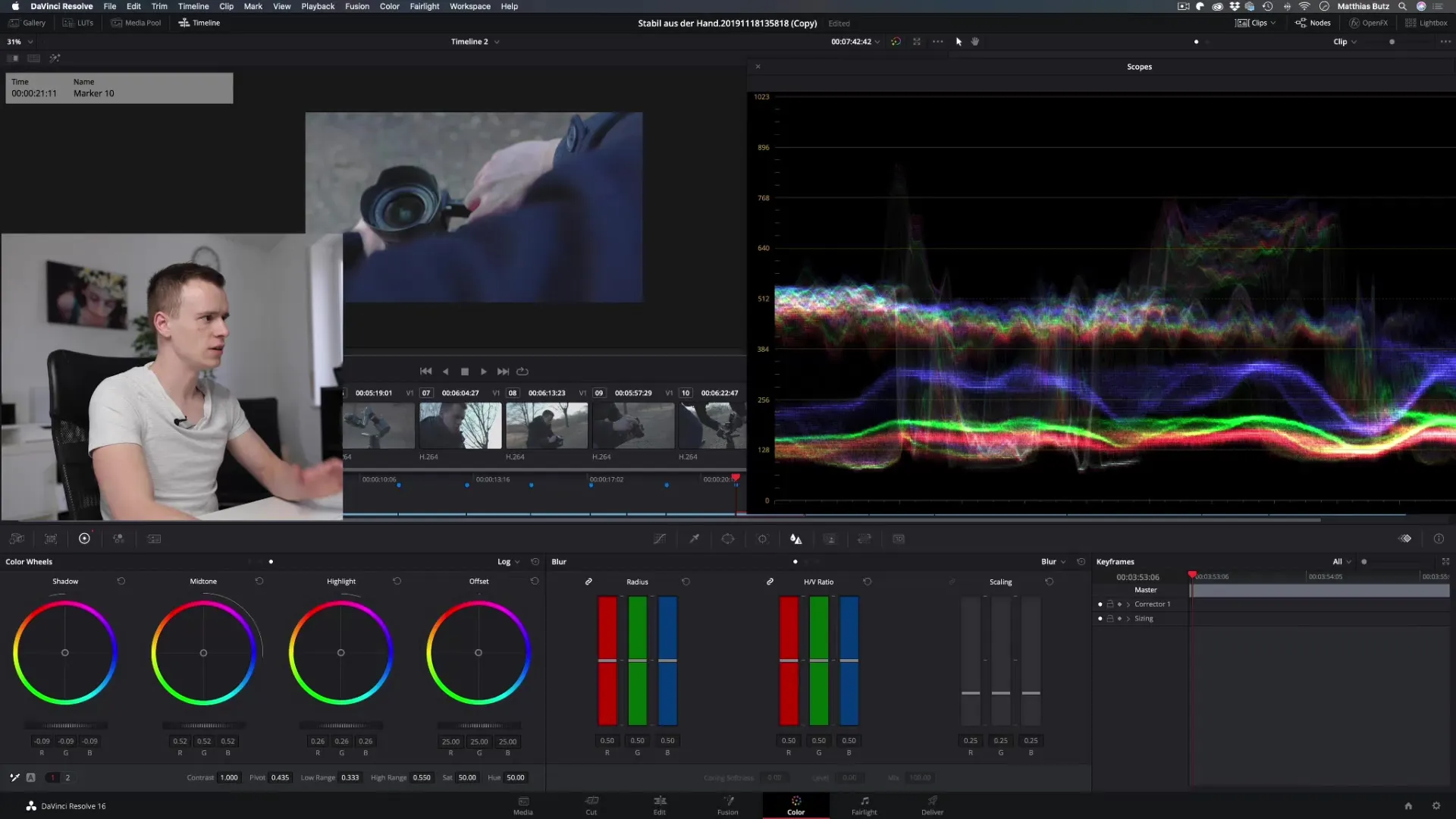Open project settings gear icon
Viewport: 1456px width, 819px height.
click(1436, 806)
